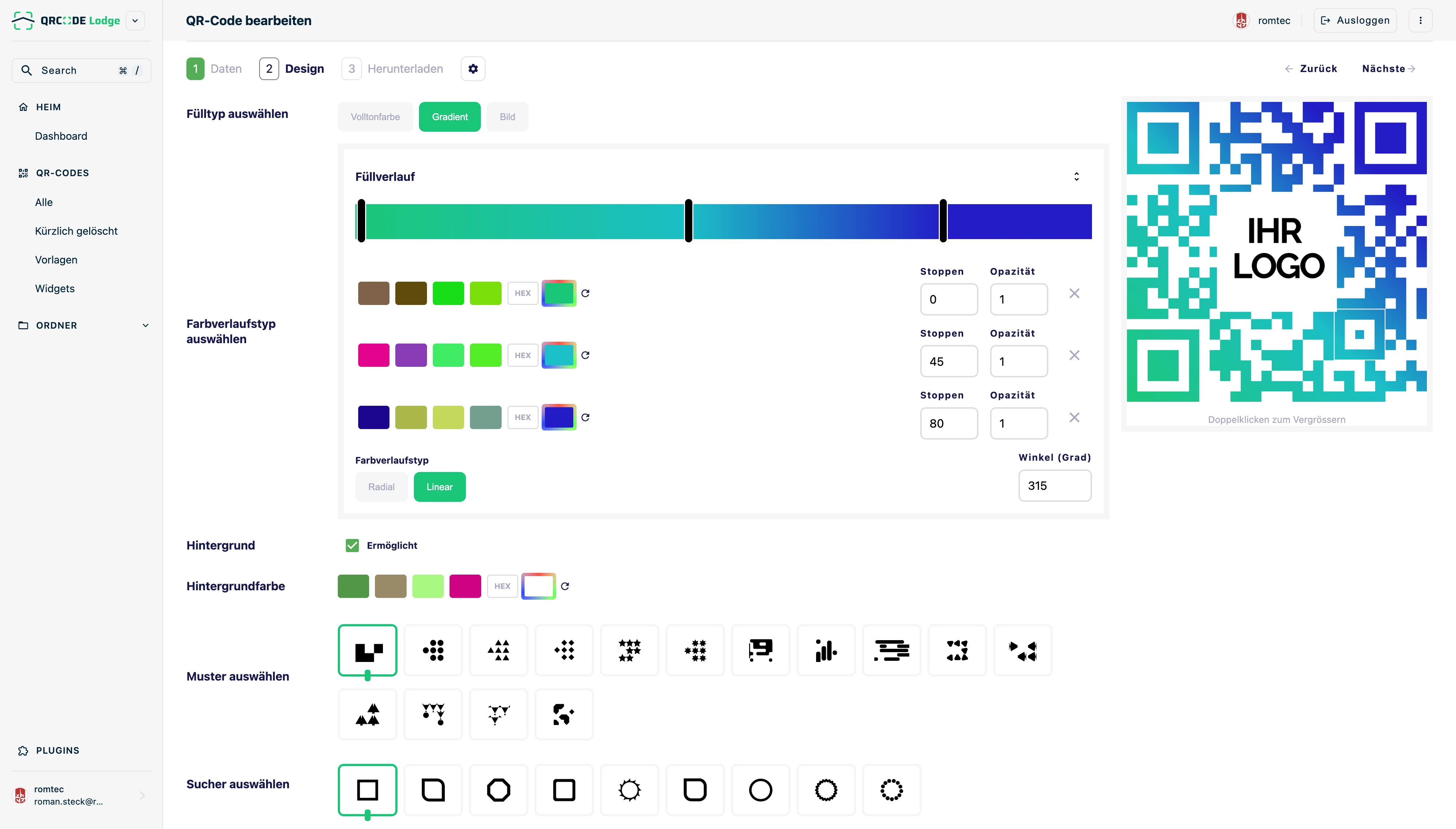The width and height of the screenshot is (1456, 829).
Task: Open color picker for stop 80 row
Action: [x=559, y=417]
